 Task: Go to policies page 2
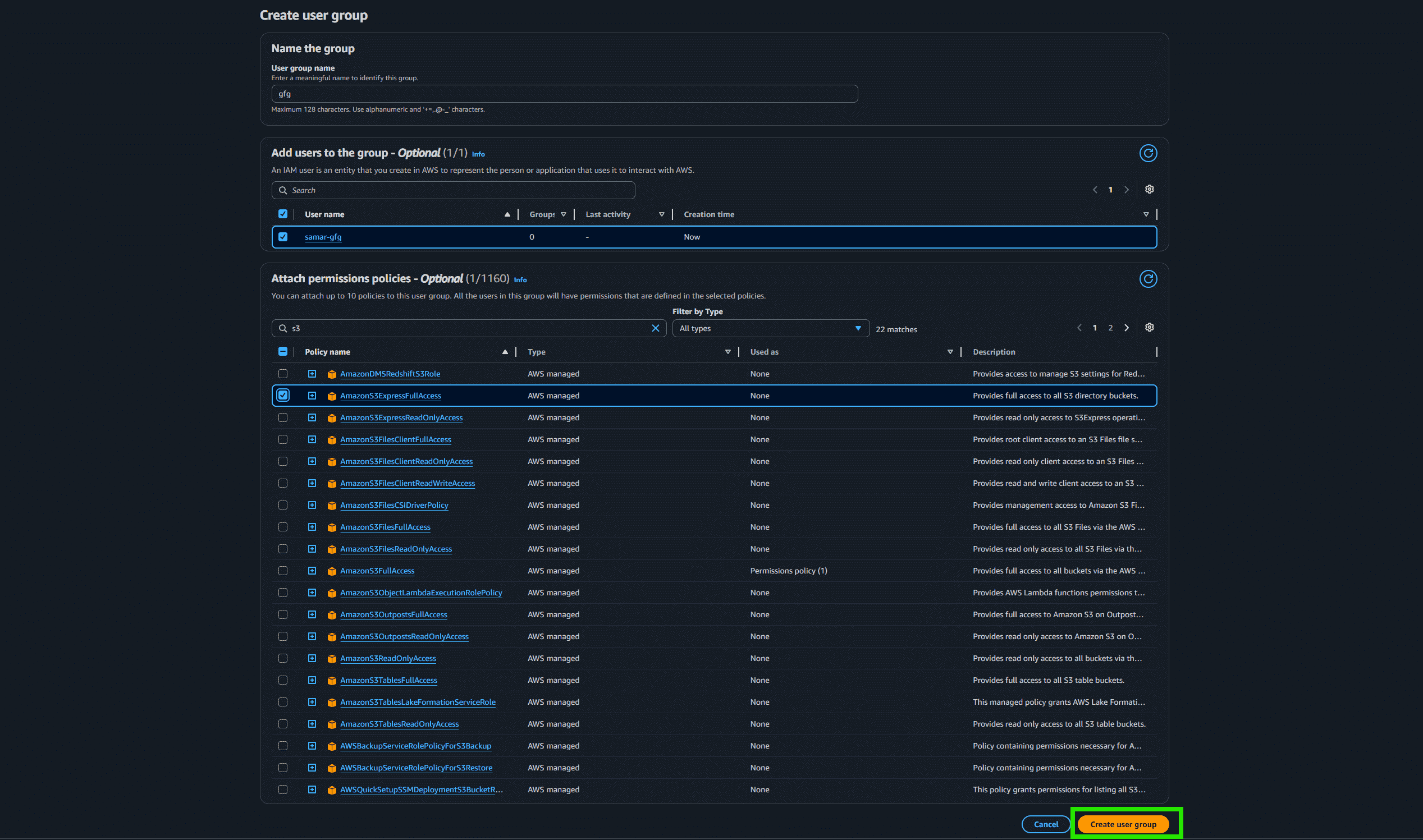(x=1110, y=328)
